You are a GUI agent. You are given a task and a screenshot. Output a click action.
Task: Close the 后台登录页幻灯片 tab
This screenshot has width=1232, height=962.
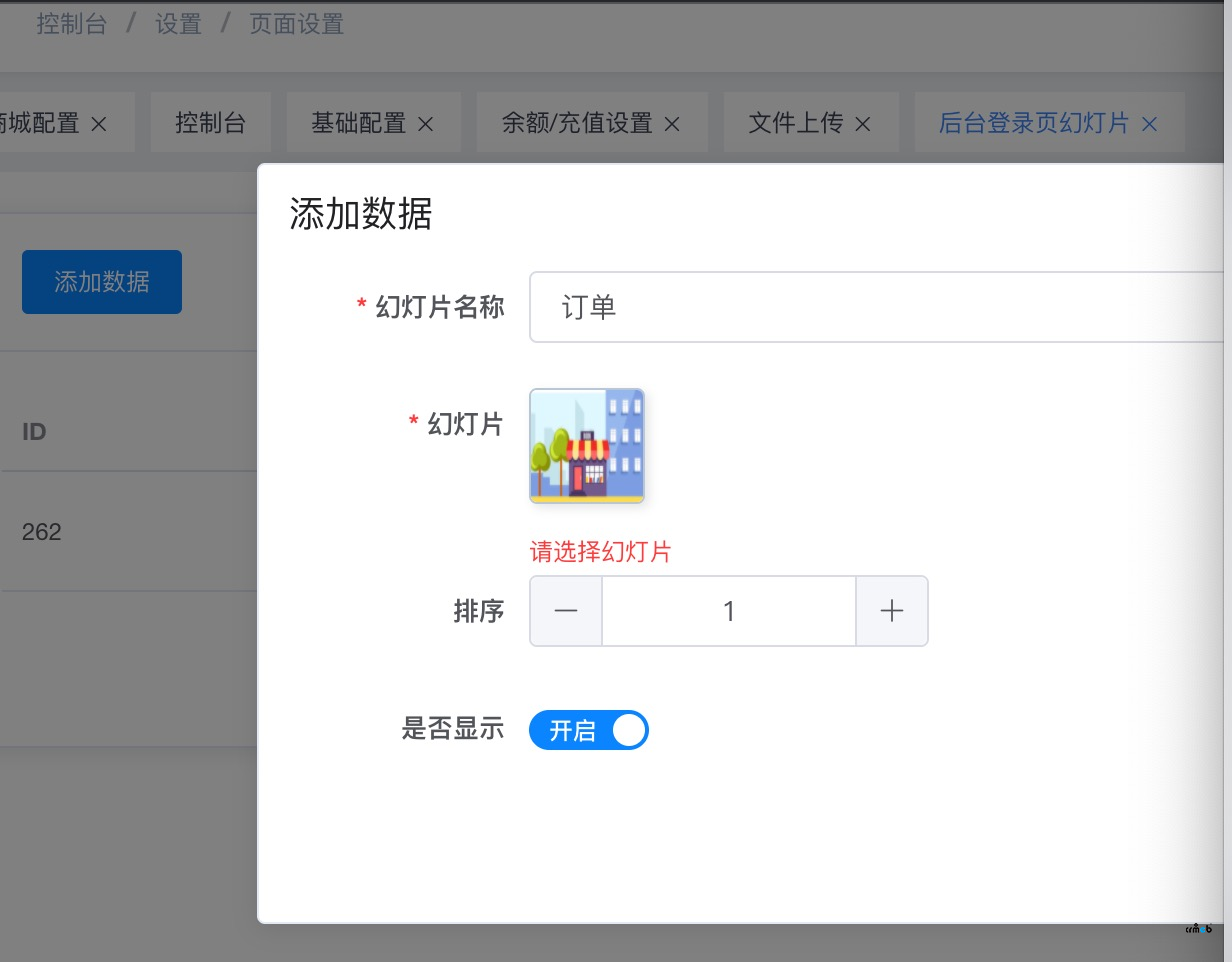coord(1149,124)
